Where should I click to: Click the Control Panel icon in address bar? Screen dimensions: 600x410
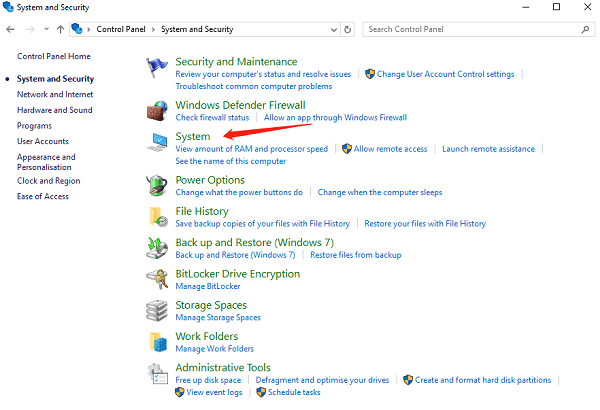pyautogui.click(x=77, y=29)
